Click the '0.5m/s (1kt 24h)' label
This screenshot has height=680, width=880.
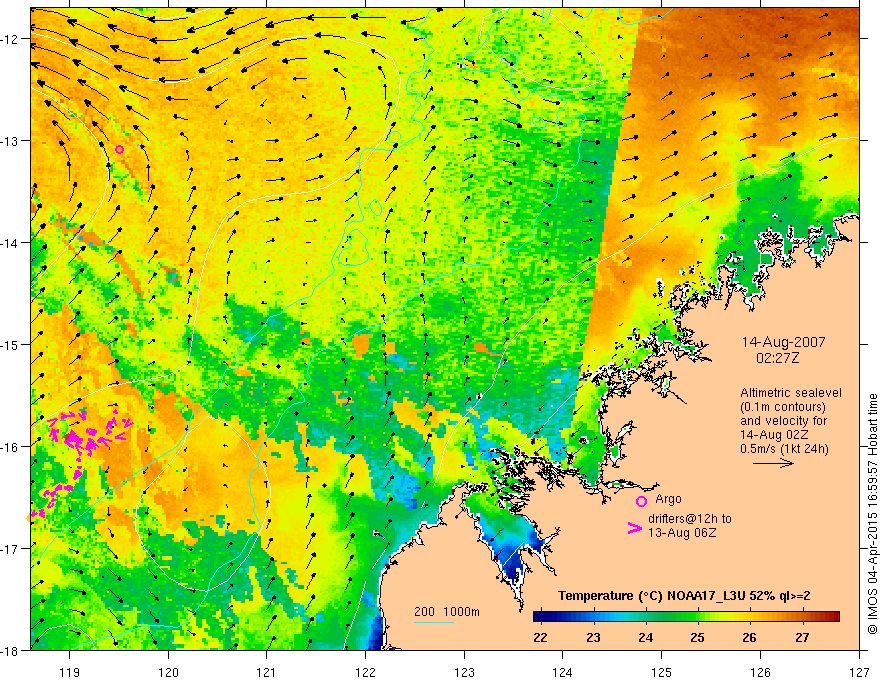coord(784,449)
